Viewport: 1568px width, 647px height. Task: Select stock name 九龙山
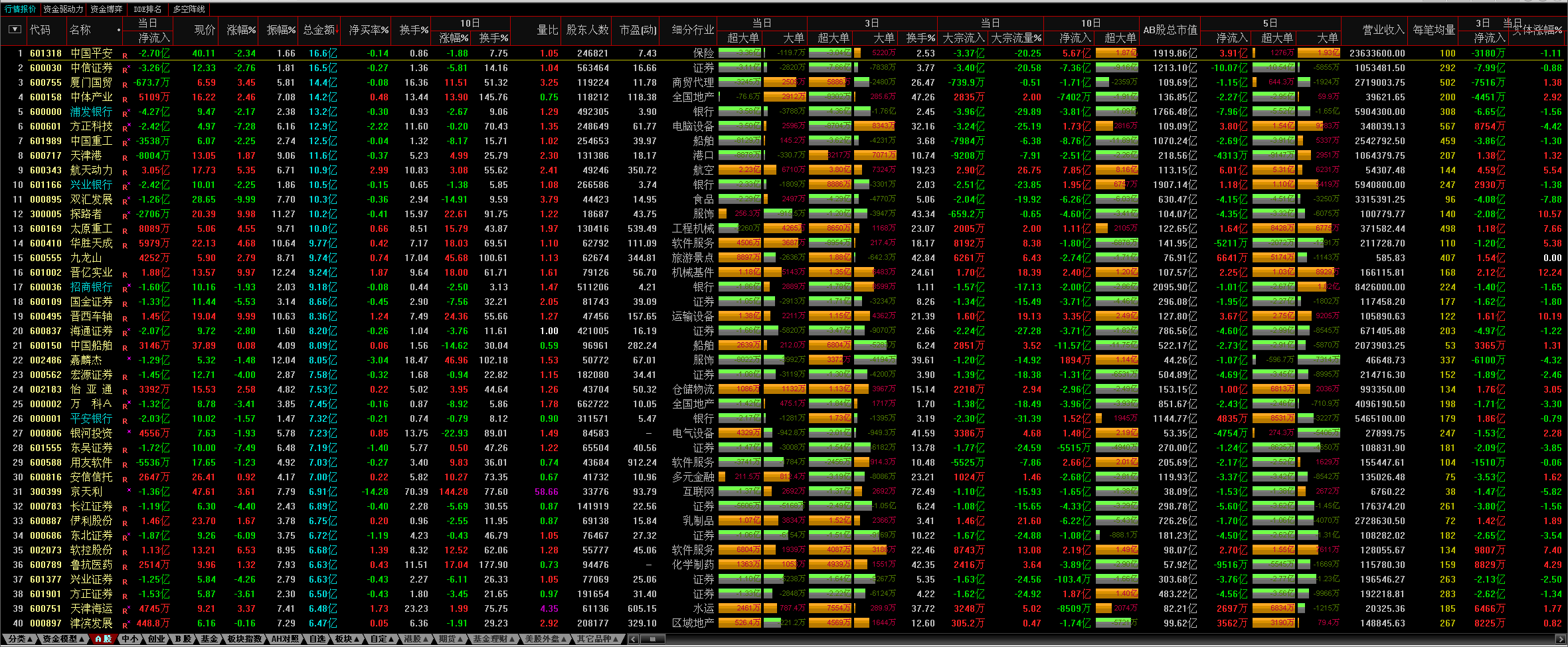[x=86, y=258]
